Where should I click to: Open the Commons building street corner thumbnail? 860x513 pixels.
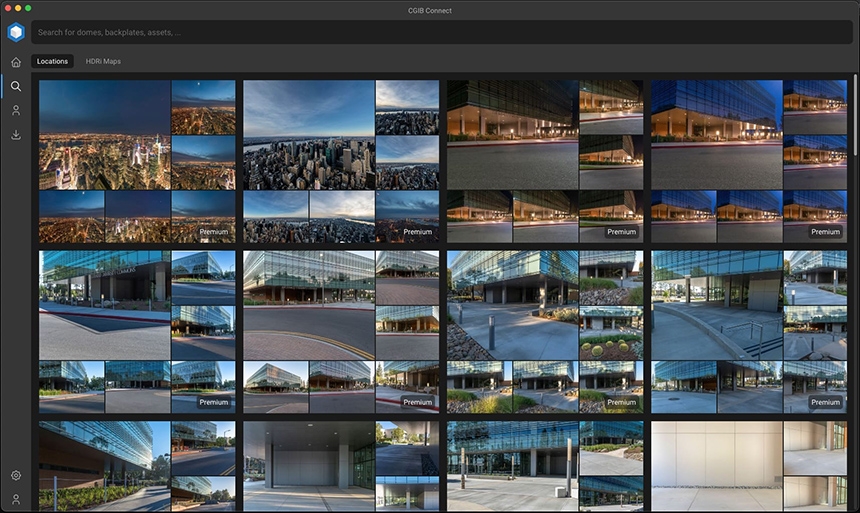(105, 305)
